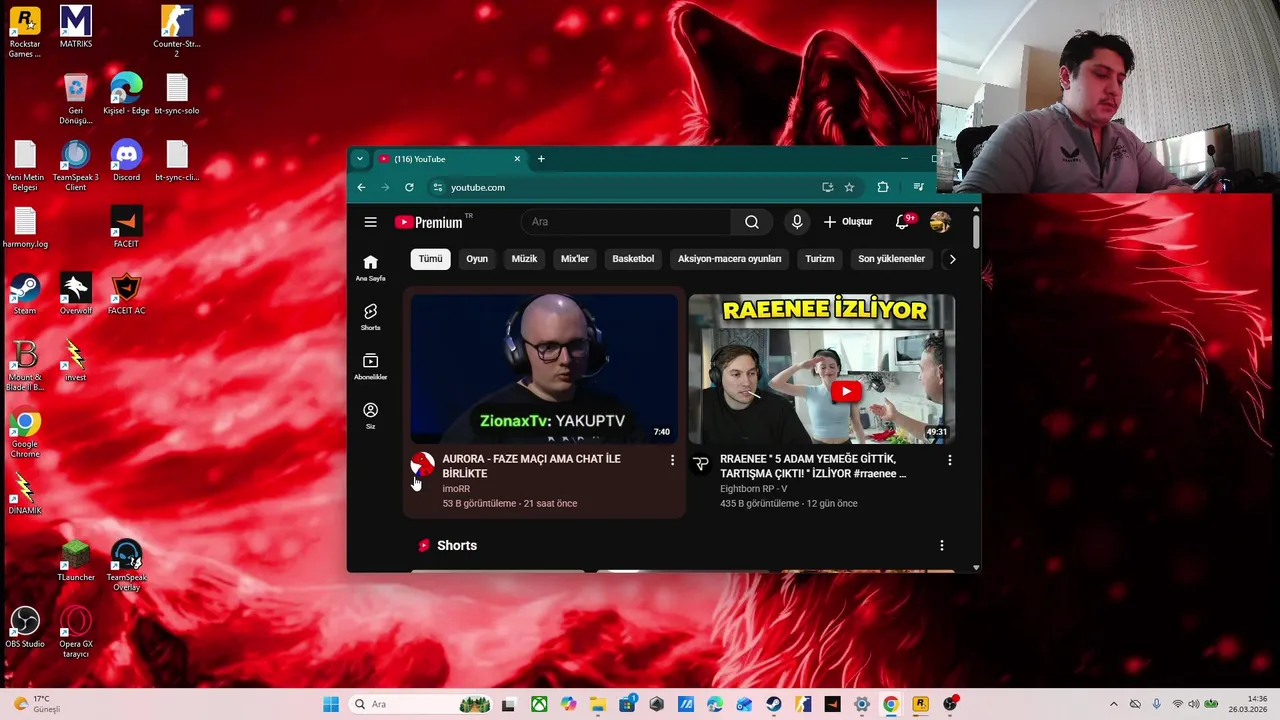
Task: Select Aksiyon-macera oyunları filter chip
Action: coord(730,259)
